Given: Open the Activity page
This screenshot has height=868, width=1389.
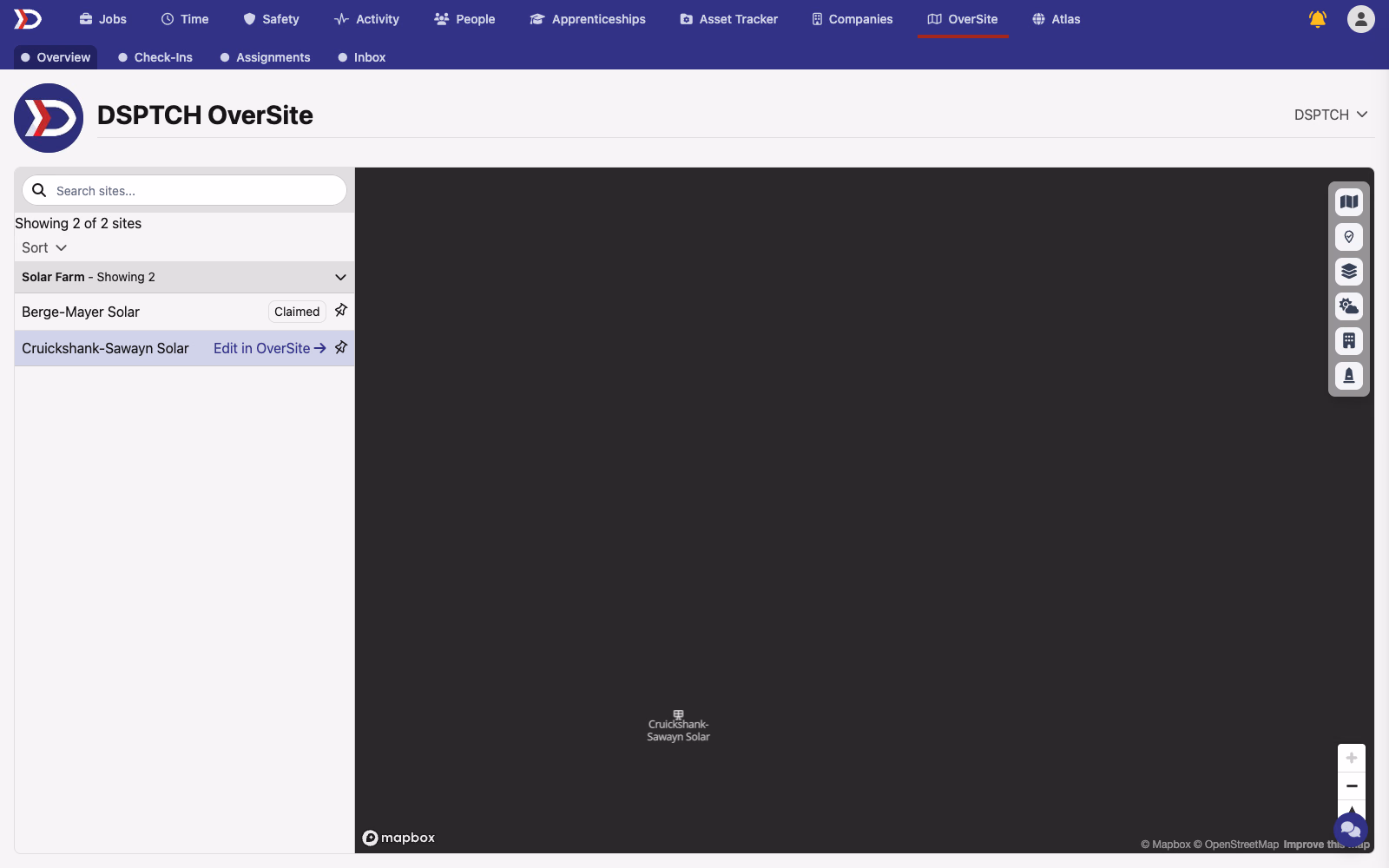Looking at the screenshot, I should click(x=366, y=19).
